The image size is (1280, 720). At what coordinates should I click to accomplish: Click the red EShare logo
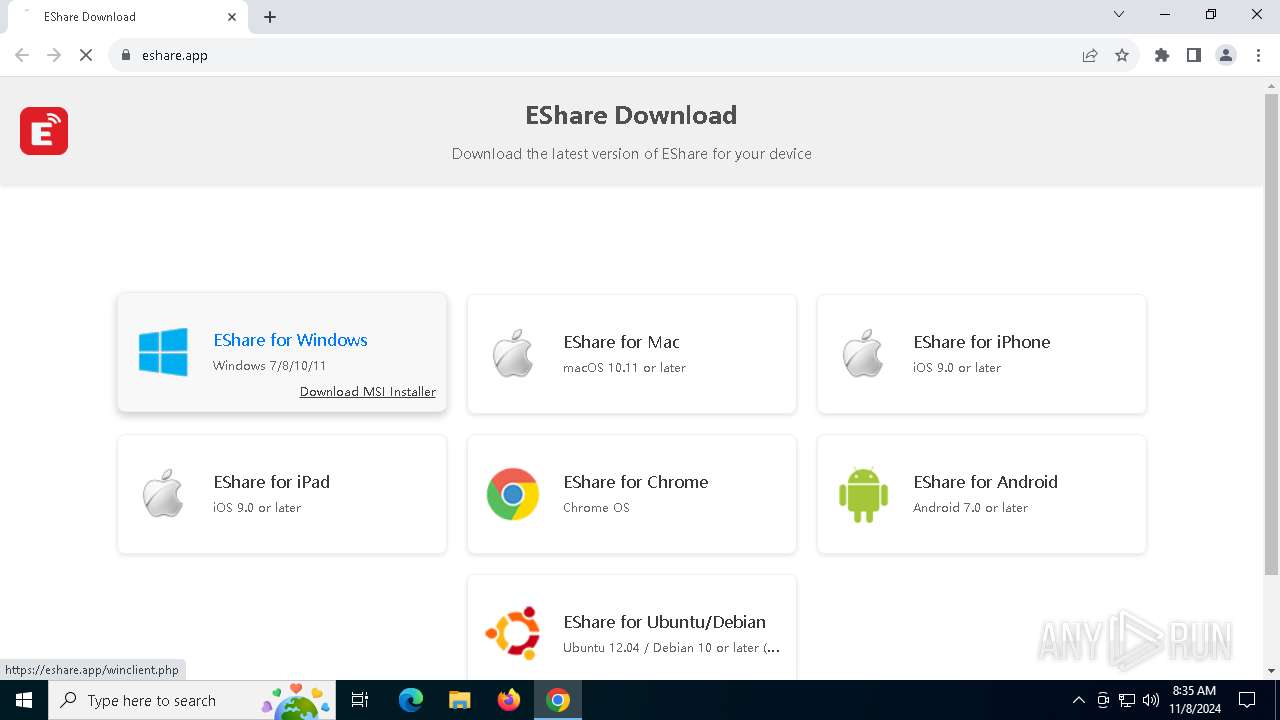coord(44,131)
